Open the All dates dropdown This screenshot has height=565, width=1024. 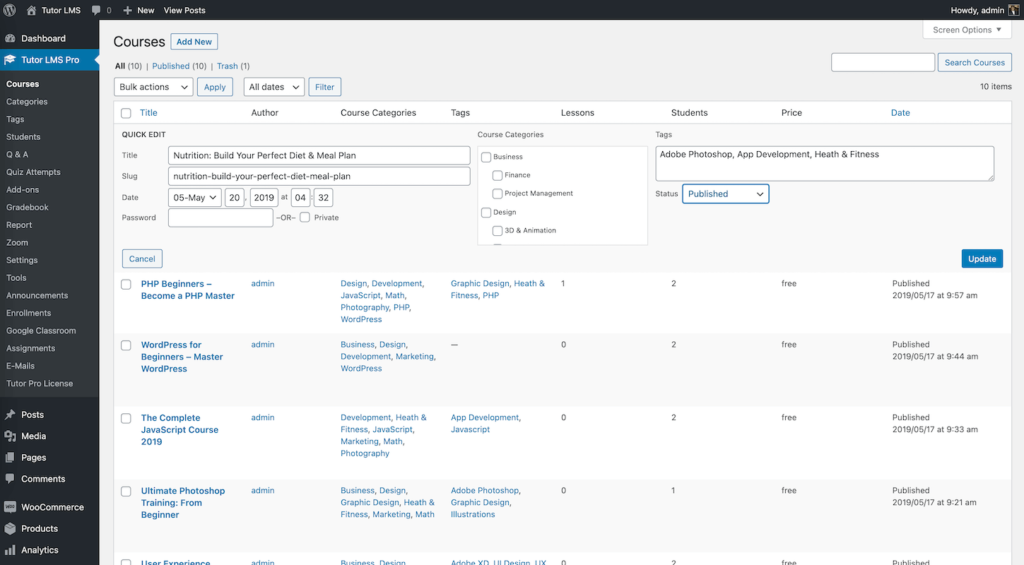point(274,87)
